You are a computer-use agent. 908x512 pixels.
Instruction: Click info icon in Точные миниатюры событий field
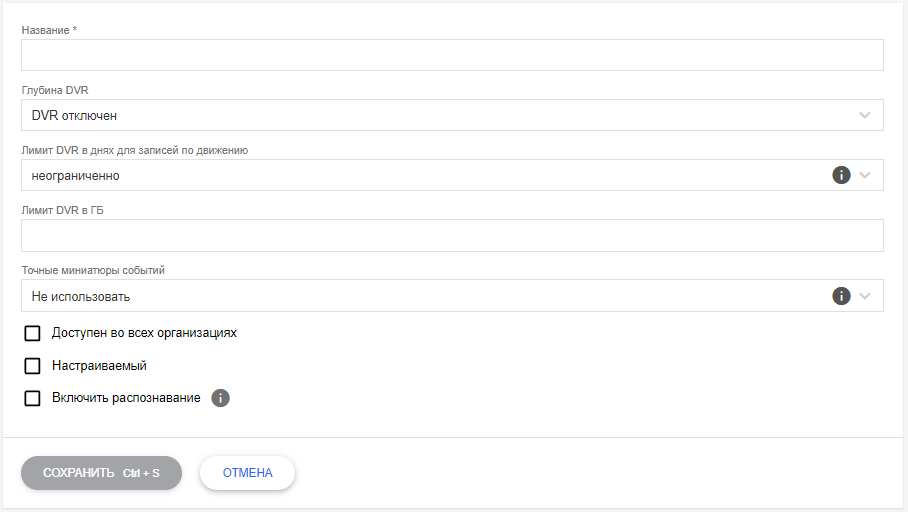click(841, 296)
